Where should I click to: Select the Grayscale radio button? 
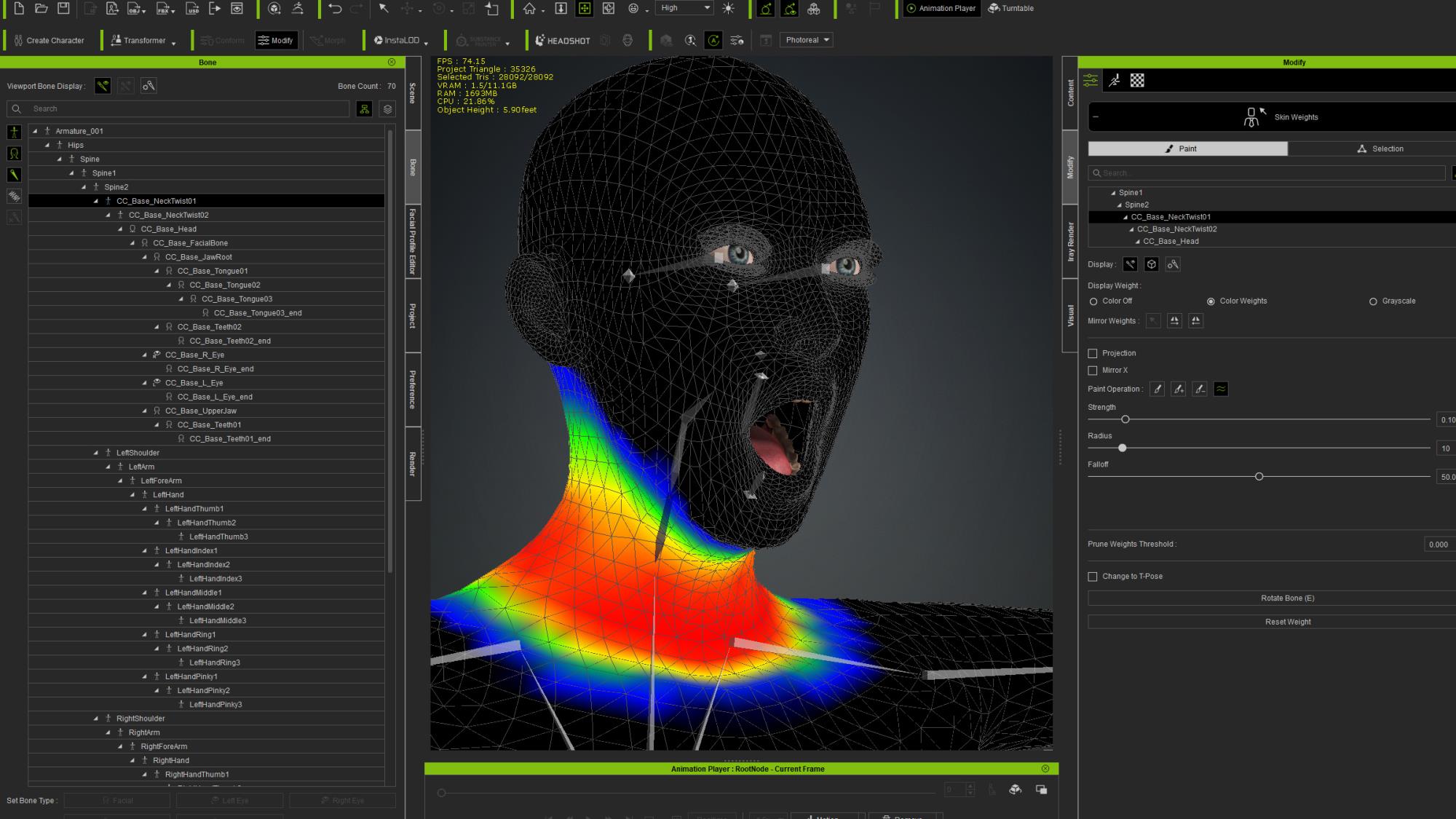click(x=1373, y=301)
